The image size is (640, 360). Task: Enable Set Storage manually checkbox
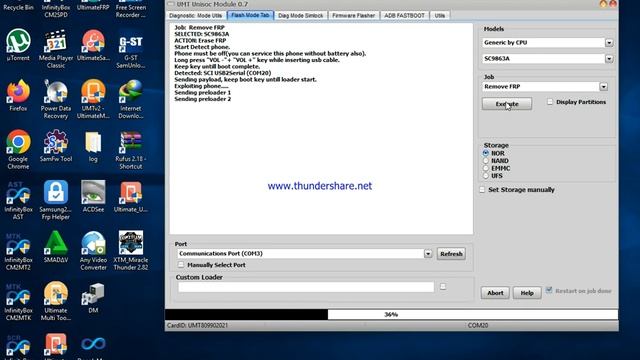482,190
